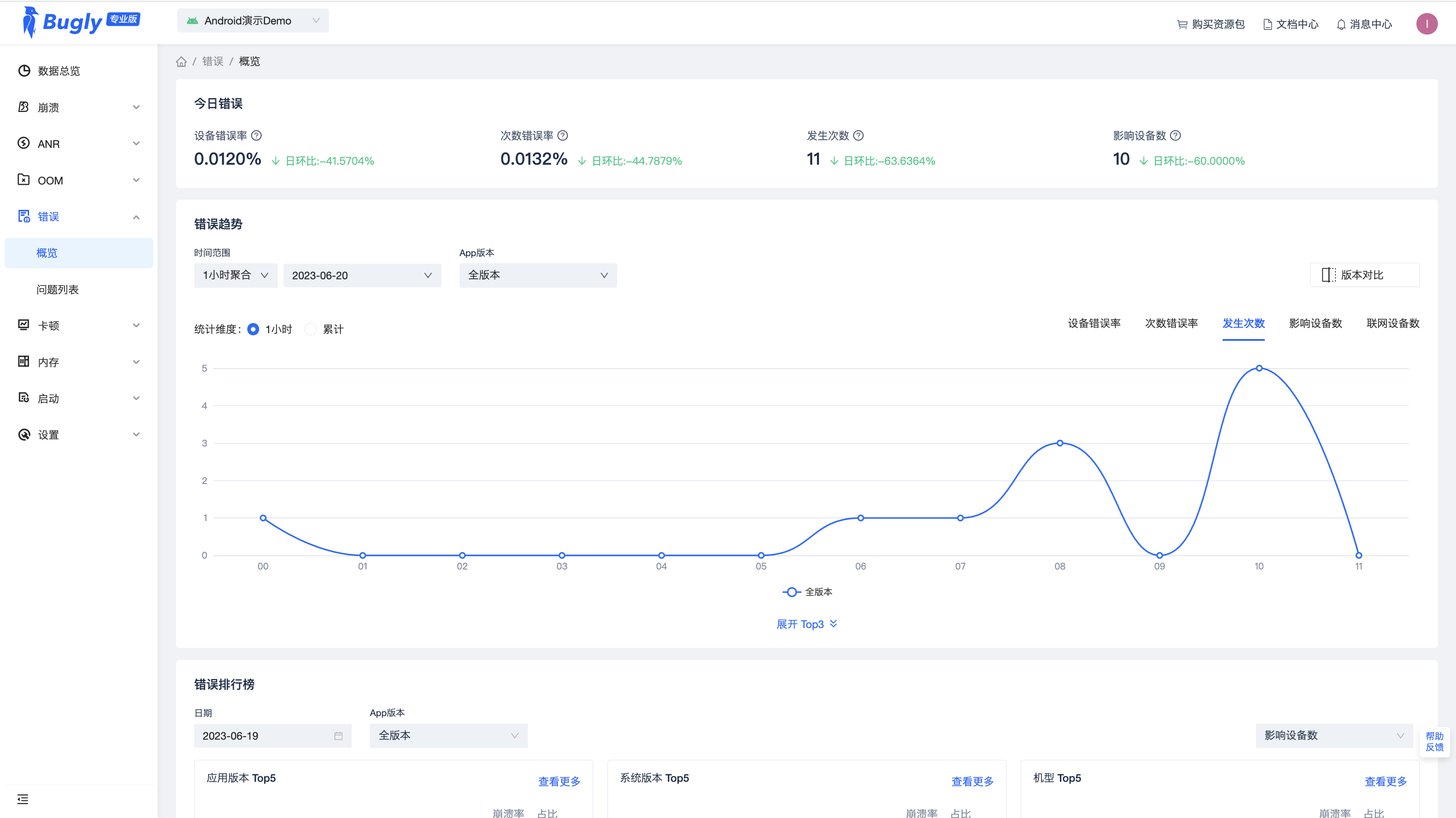Click the ANR sidebar icon
Viewport: 1456px width, 818px height.
24,144
